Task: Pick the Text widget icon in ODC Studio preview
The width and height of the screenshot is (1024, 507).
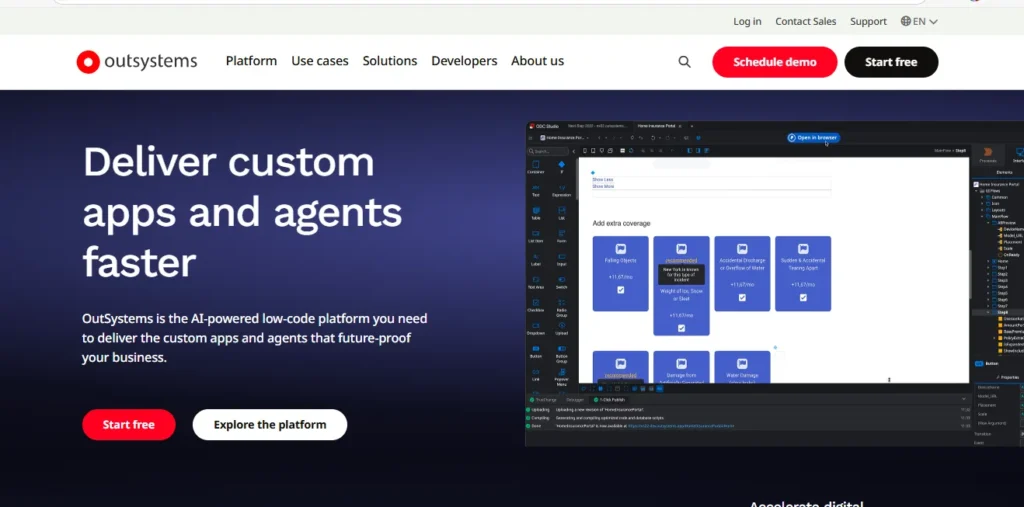Action: tap(536, 188)
